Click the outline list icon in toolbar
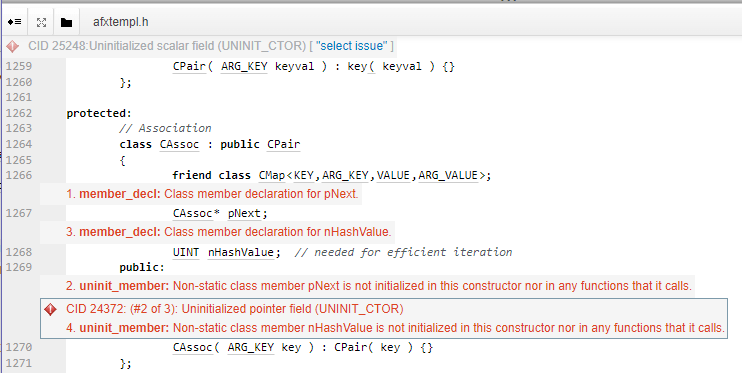Screen dimensions: 742x373 [15, 22]
